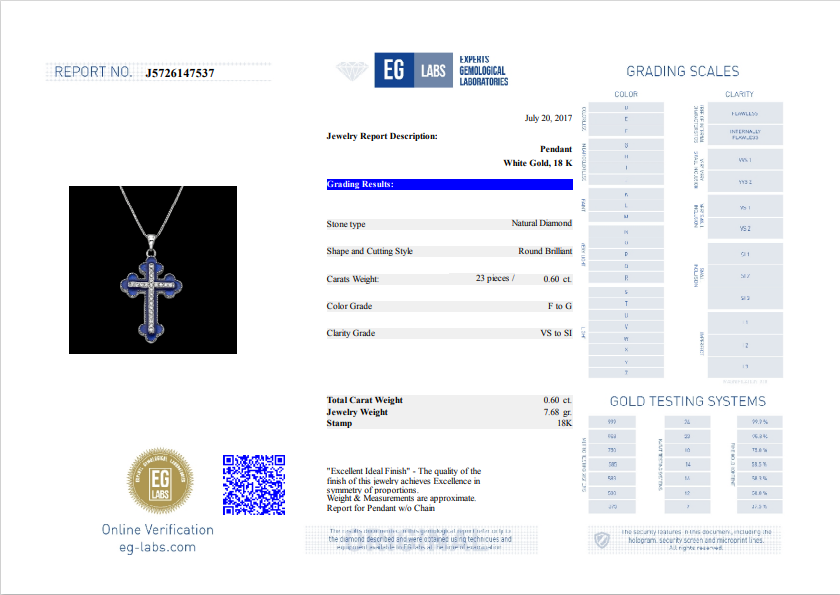The width and height of the screenshot is (840, 595).
Task: Click the REPORT NO. label
Action: click(93, 72)
